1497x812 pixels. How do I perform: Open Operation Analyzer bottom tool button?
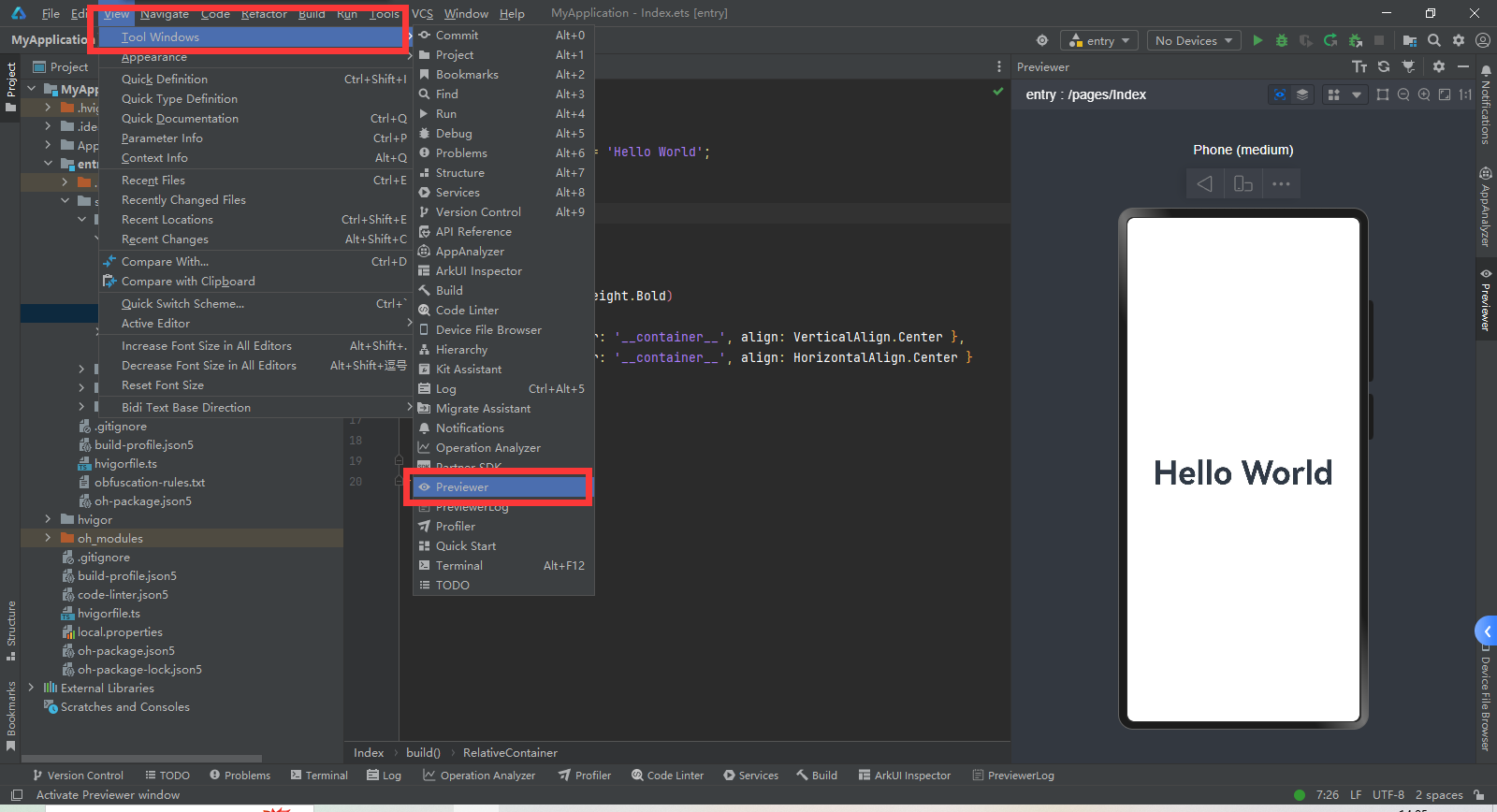pos(479,775)
